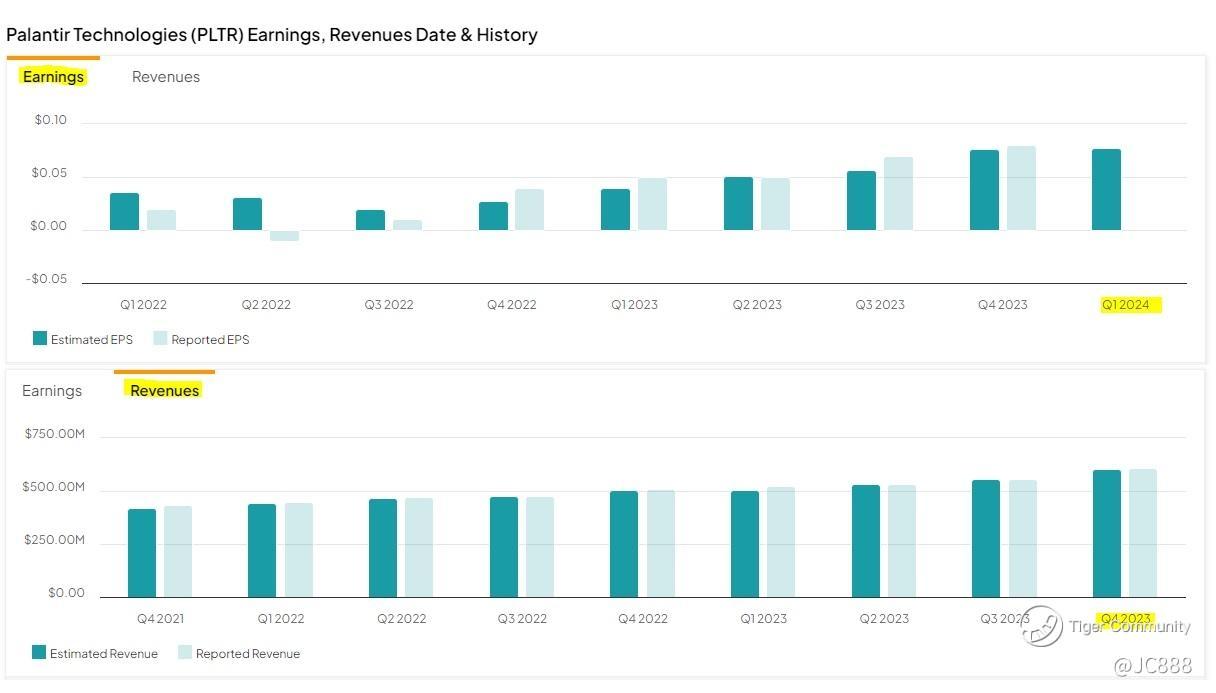Click the Q4 2022 reported revenue bar
This screenshot has height=693, width=1216.
(x=661, y=544)
